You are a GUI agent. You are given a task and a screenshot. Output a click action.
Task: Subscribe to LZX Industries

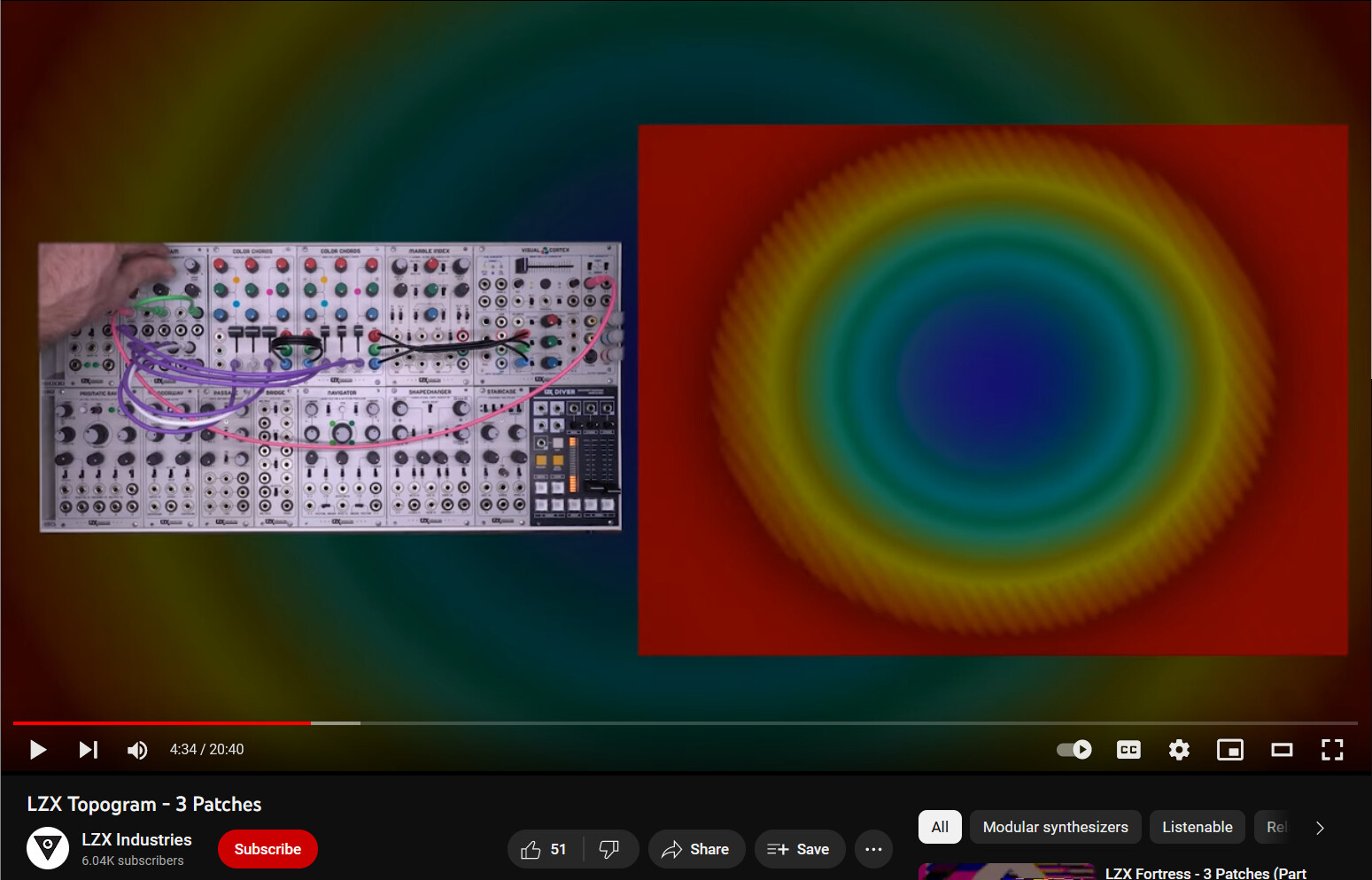[267, 849]
